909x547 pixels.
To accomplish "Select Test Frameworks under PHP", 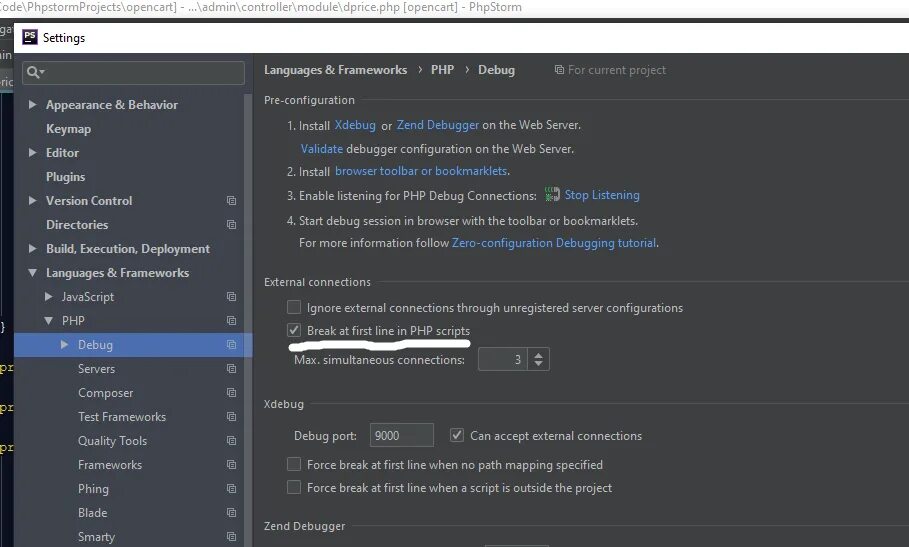I will (x=122, y=417).
